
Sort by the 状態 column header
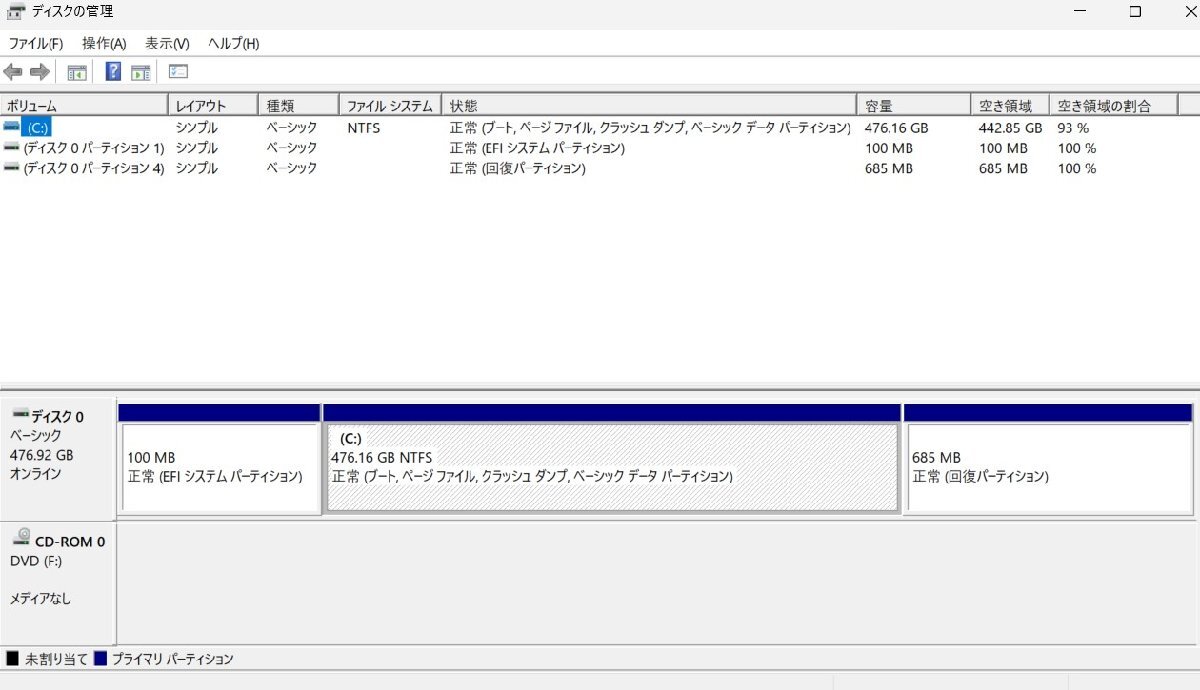[649, 105]
